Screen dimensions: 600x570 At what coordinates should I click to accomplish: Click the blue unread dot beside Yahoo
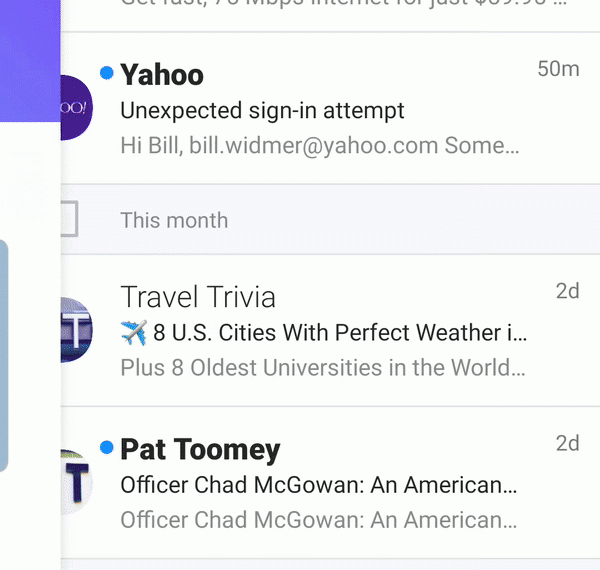[x=107, y=73]
